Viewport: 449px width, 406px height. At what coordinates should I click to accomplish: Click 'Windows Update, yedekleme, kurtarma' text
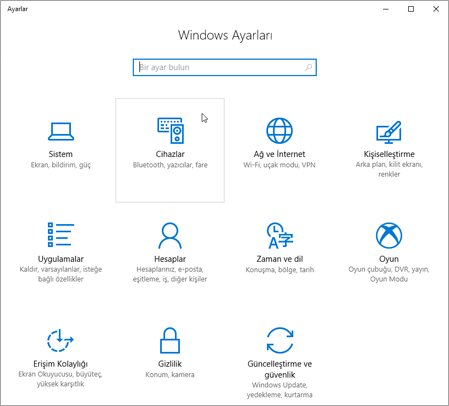tap(280, 390)
